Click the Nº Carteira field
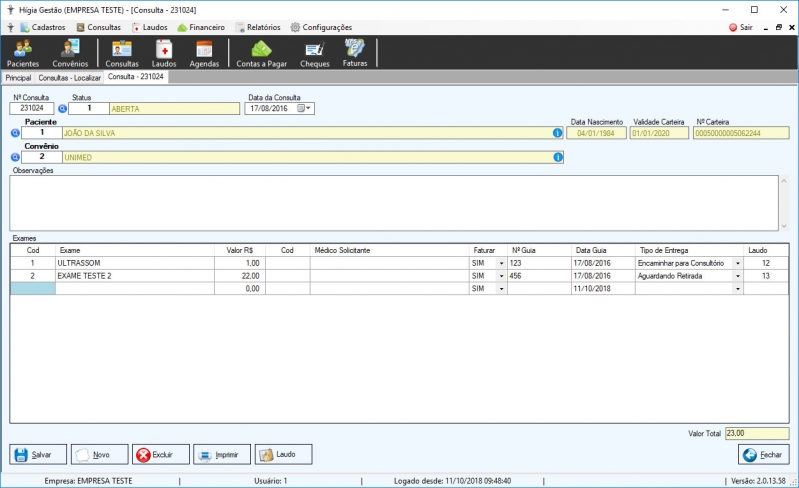This screenshot has height=488, width=799. (x=741, y=133)
